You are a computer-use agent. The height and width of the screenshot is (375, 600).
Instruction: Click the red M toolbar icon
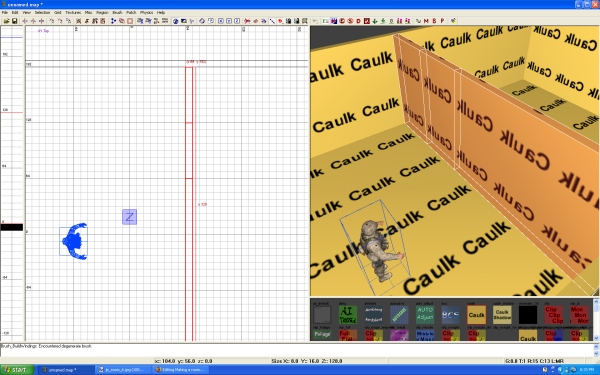426,21
